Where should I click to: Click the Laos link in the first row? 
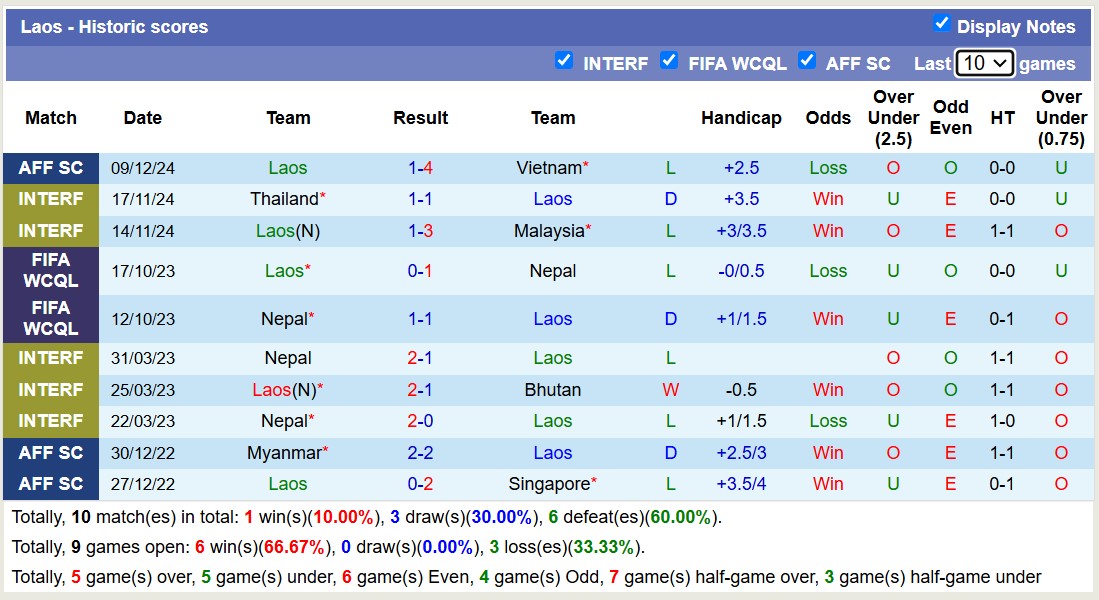(x=288, y=167)
